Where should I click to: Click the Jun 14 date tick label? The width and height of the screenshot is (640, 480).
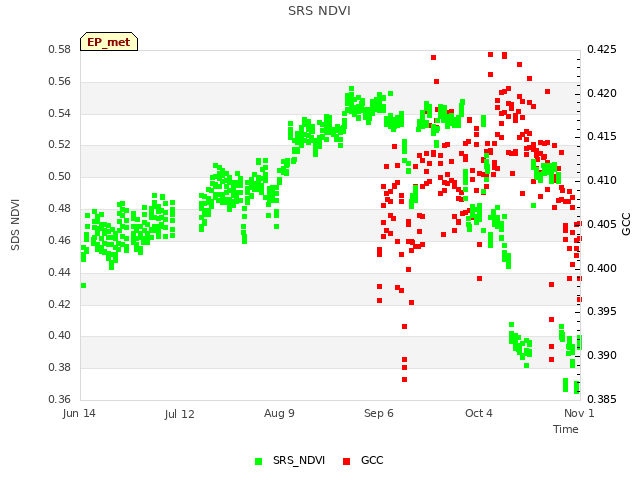point(79,413)
